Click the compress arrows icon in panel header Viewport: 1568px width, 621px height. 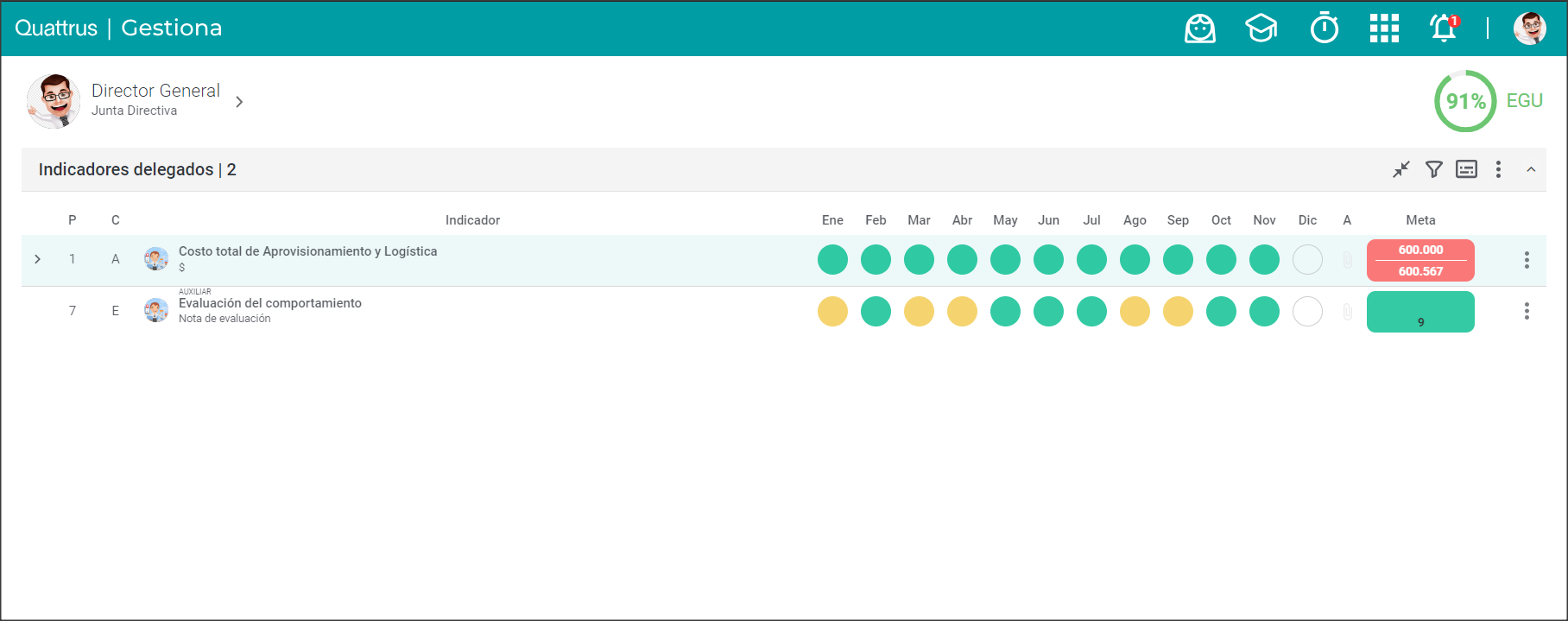coord(1400,169)
